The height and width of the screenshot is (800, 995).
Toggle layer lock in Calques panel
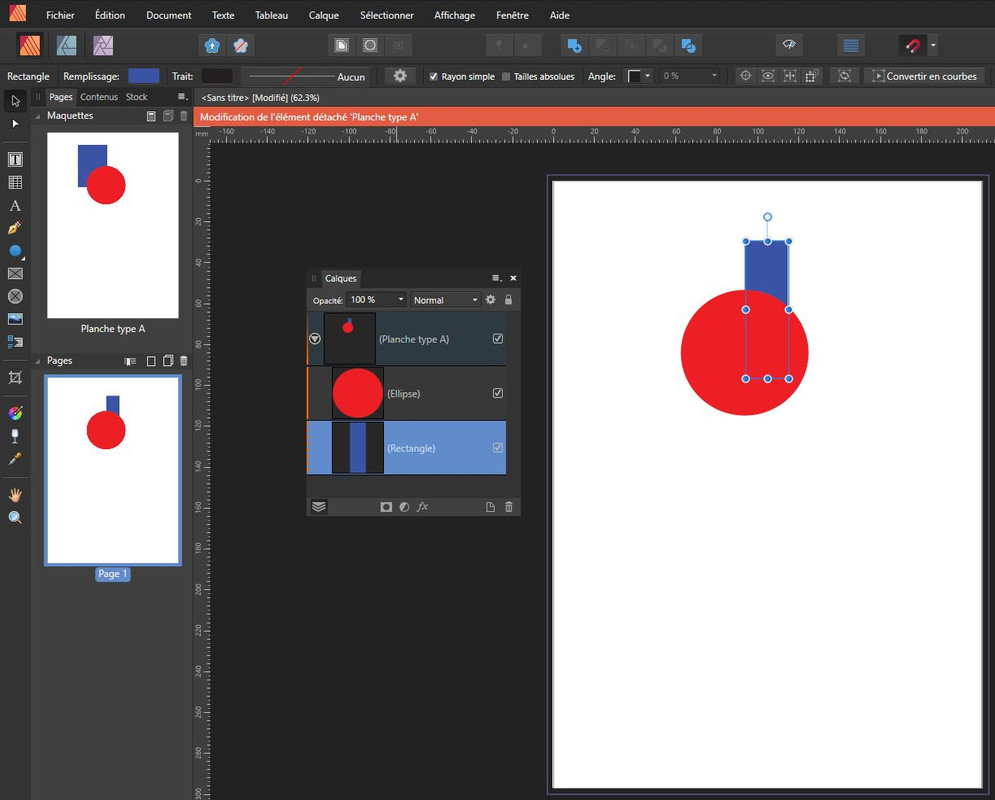tap(508, 299)
